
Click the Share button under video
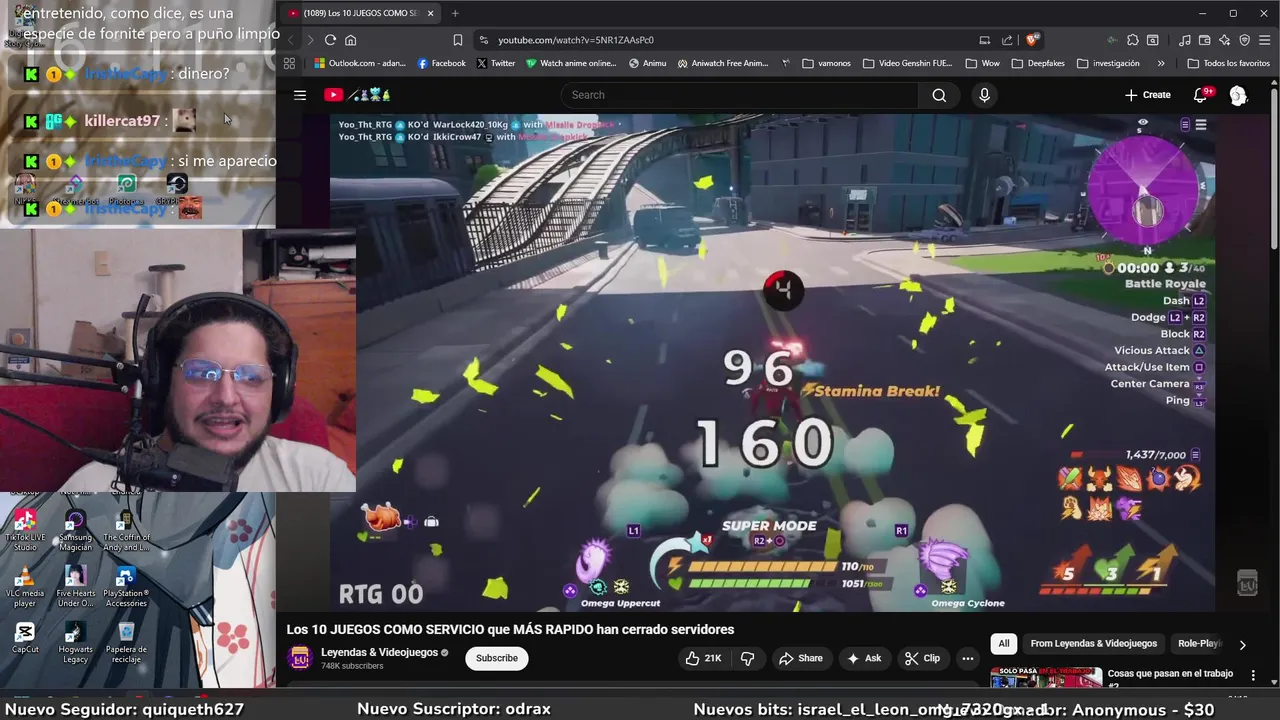(x=800, y=658)
